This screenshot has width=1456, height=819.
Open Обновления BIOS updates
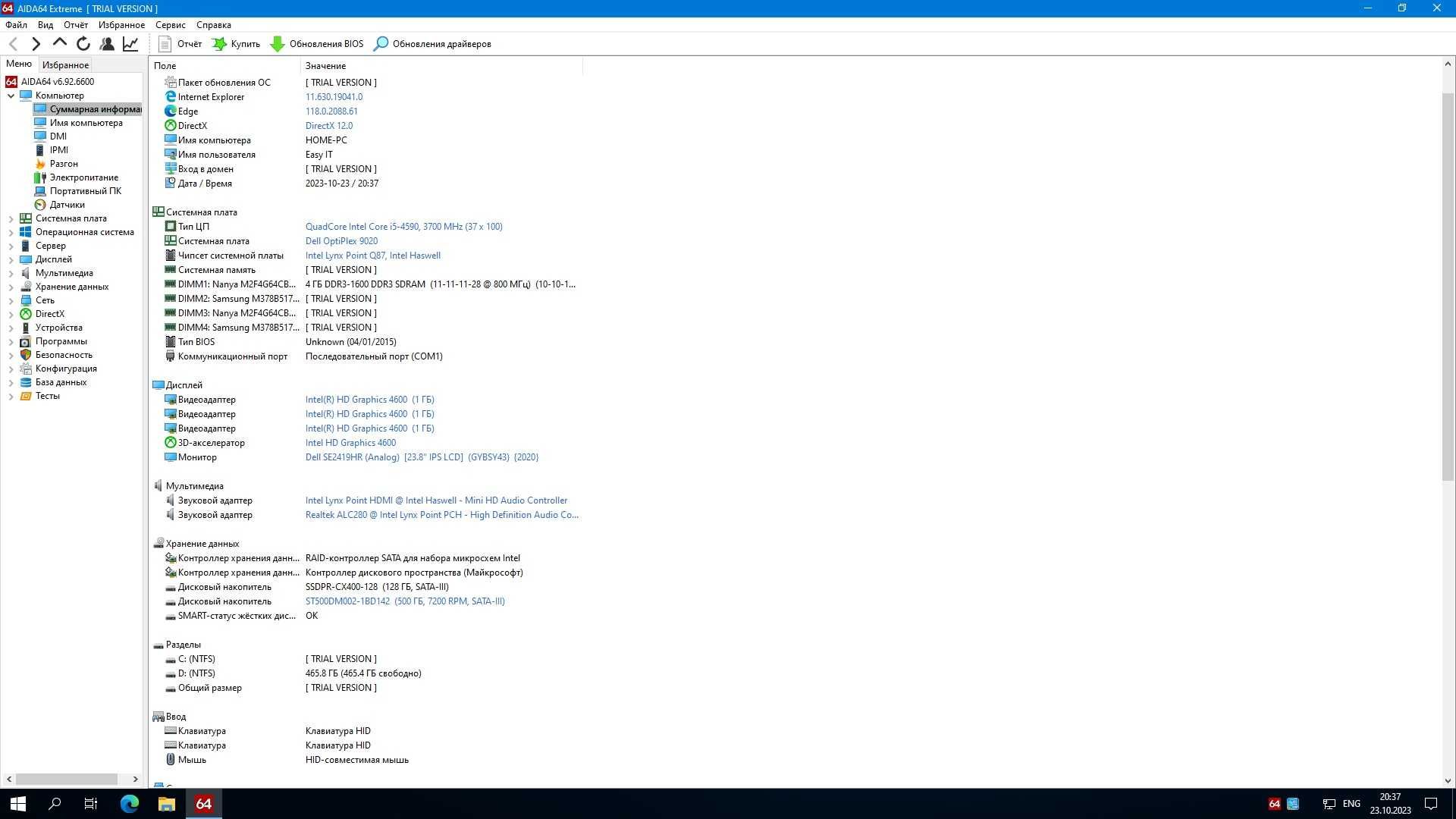(317, 44)
